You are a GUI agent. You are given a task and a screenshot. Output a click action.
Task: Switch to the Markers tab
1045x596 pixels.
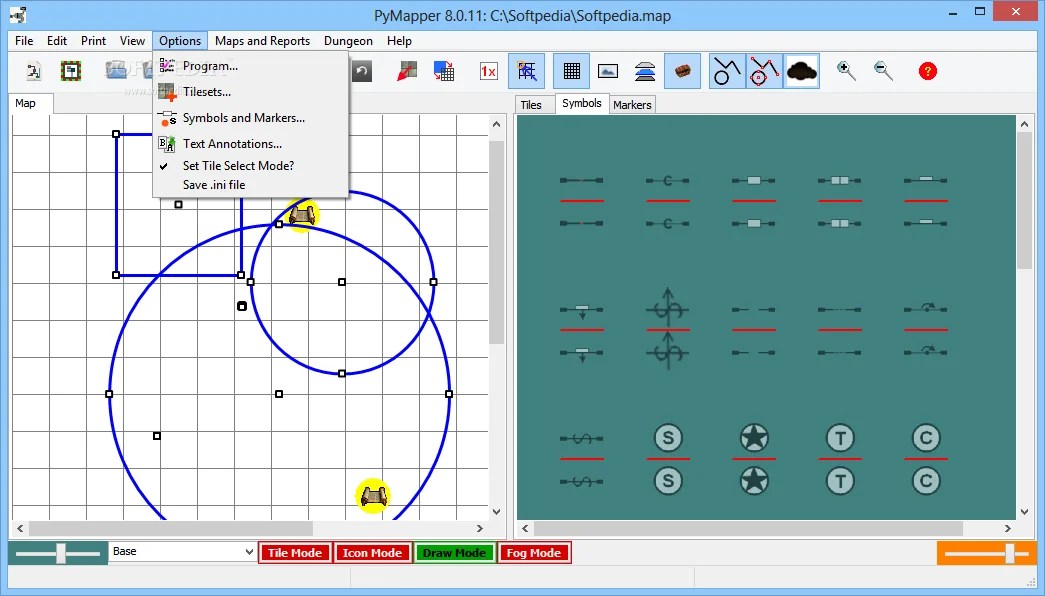pos(632,105)
